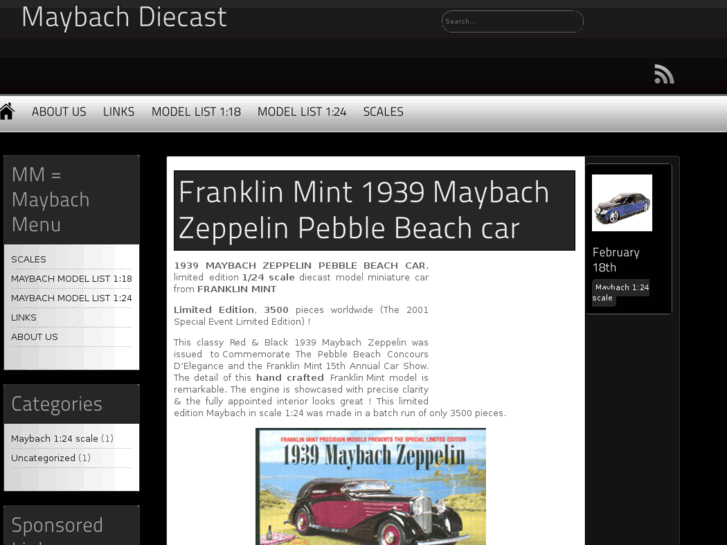Click the Maybach 1:24 scale tag badge
The height and width of the screenshot is (545, 727).
[x=621, y=292]
